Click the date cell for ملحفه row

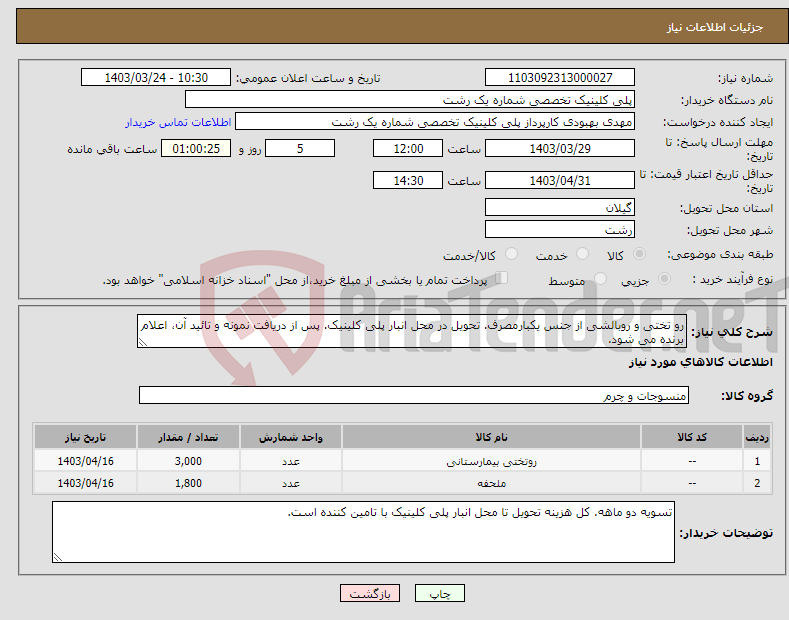86,483
